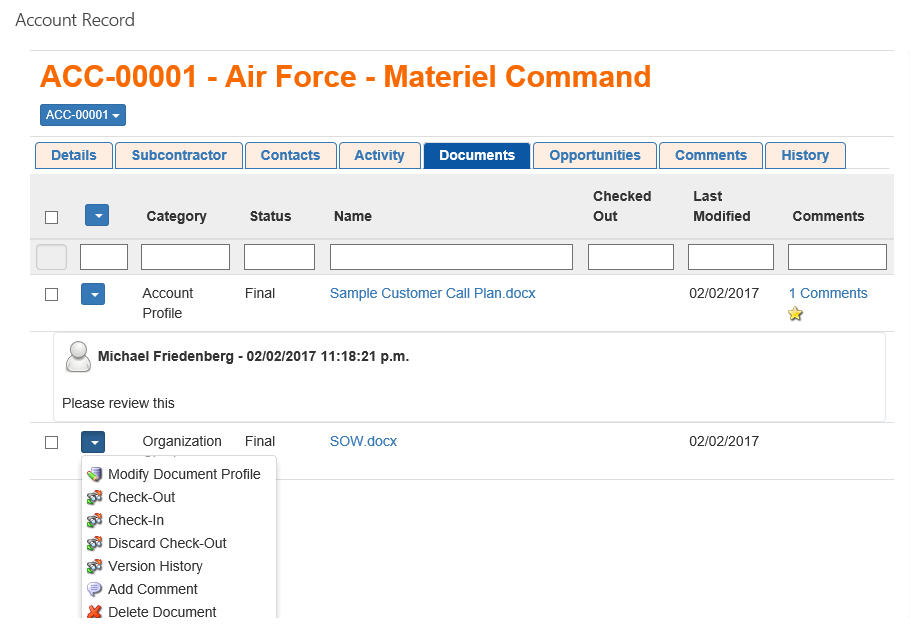Click the 1 Comments link

827,293
